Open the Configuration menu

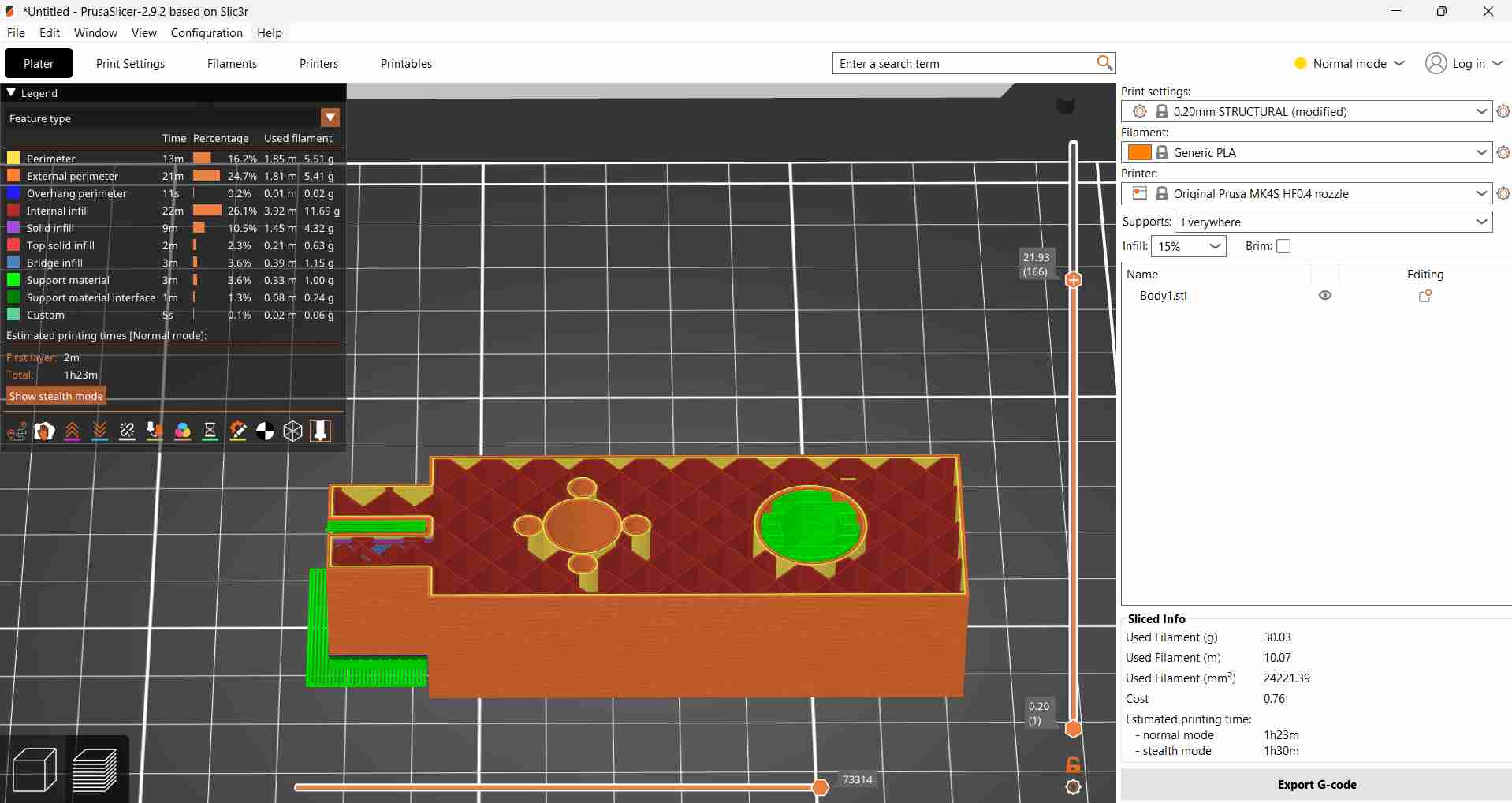tap(207, 33)
